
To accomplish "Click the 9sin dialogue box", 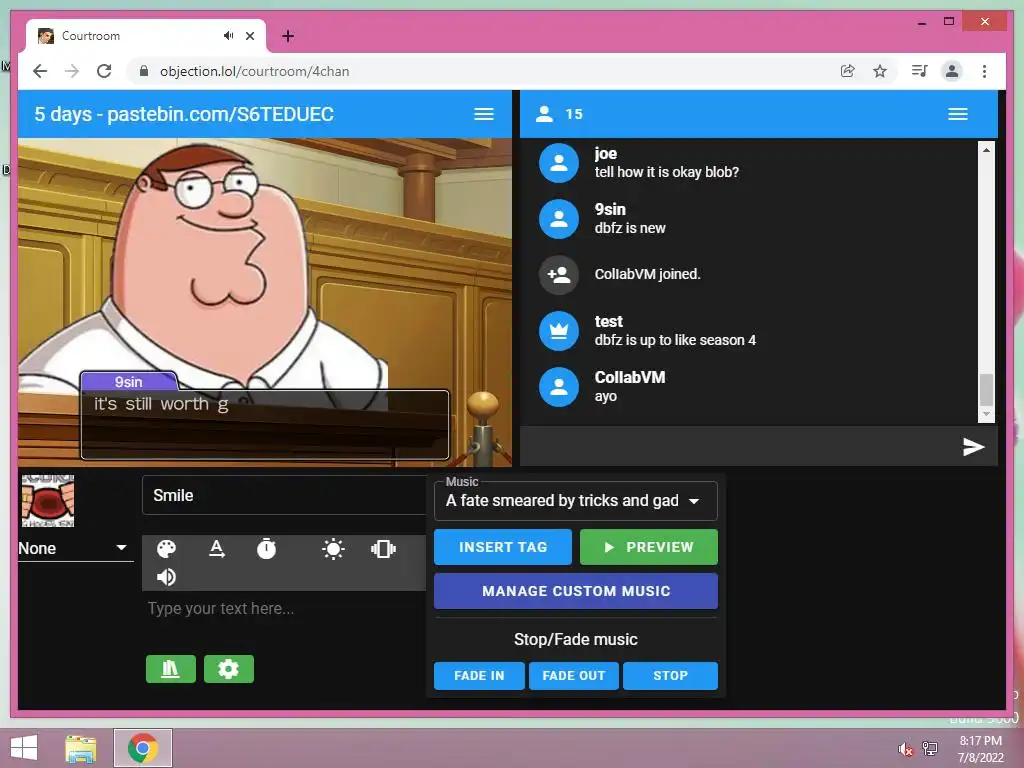I will [265, 424].
